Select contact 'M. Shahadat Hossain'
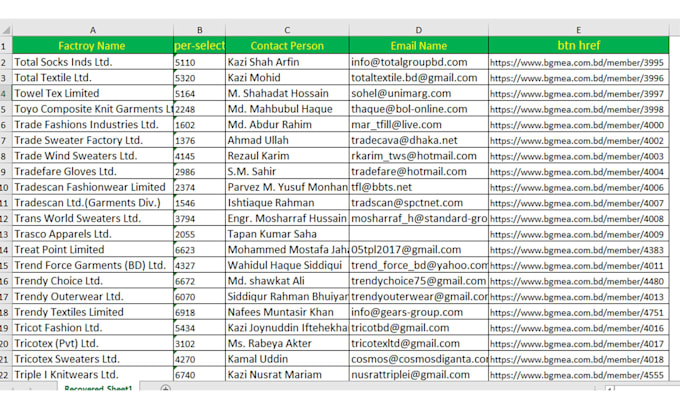The height and width of the screenshot is (409, 680). pos(287,93)
